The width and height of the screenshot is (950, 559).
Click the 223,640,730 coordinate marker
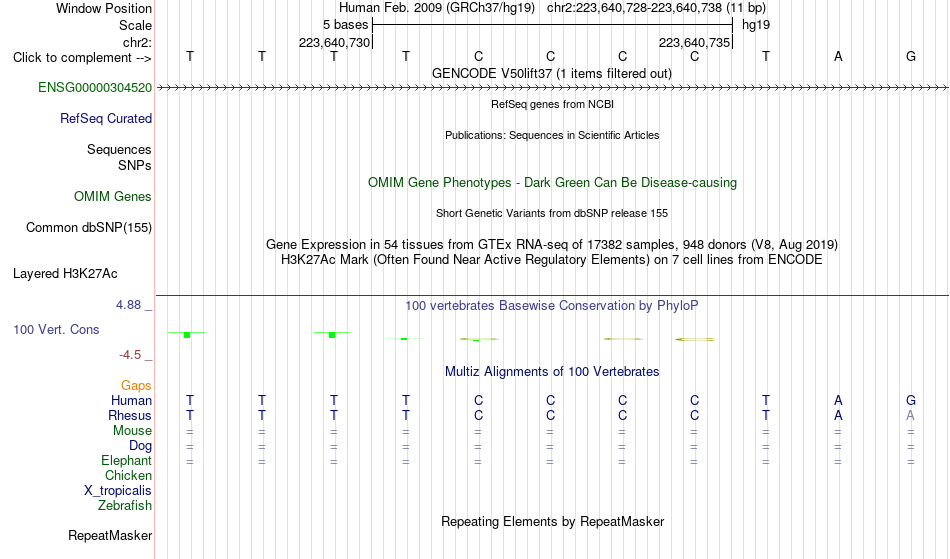(x=334, y=42)
